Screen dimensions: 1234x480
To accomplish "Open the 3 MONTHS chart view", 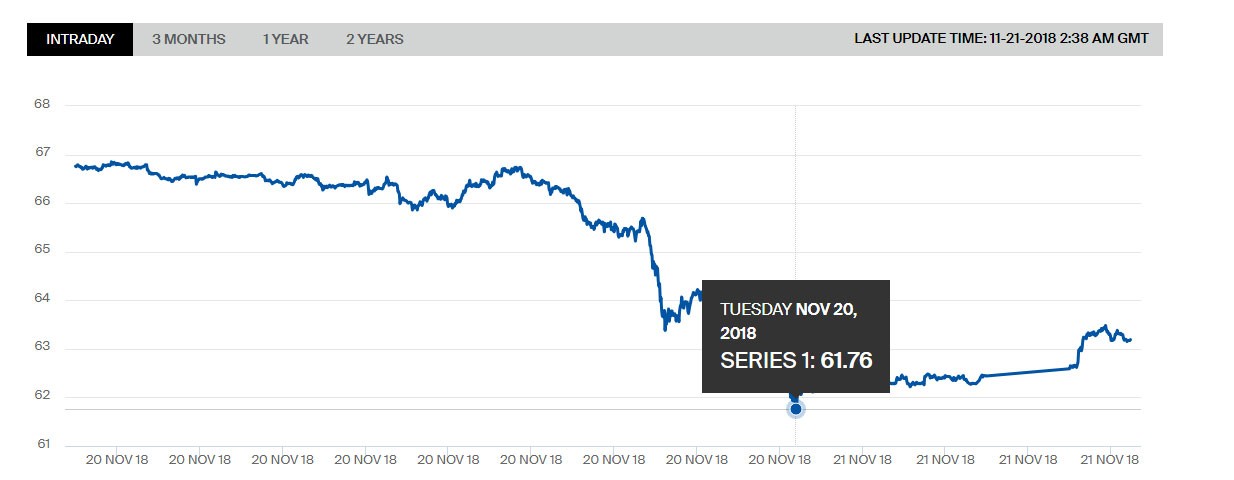I will [189, 39].
